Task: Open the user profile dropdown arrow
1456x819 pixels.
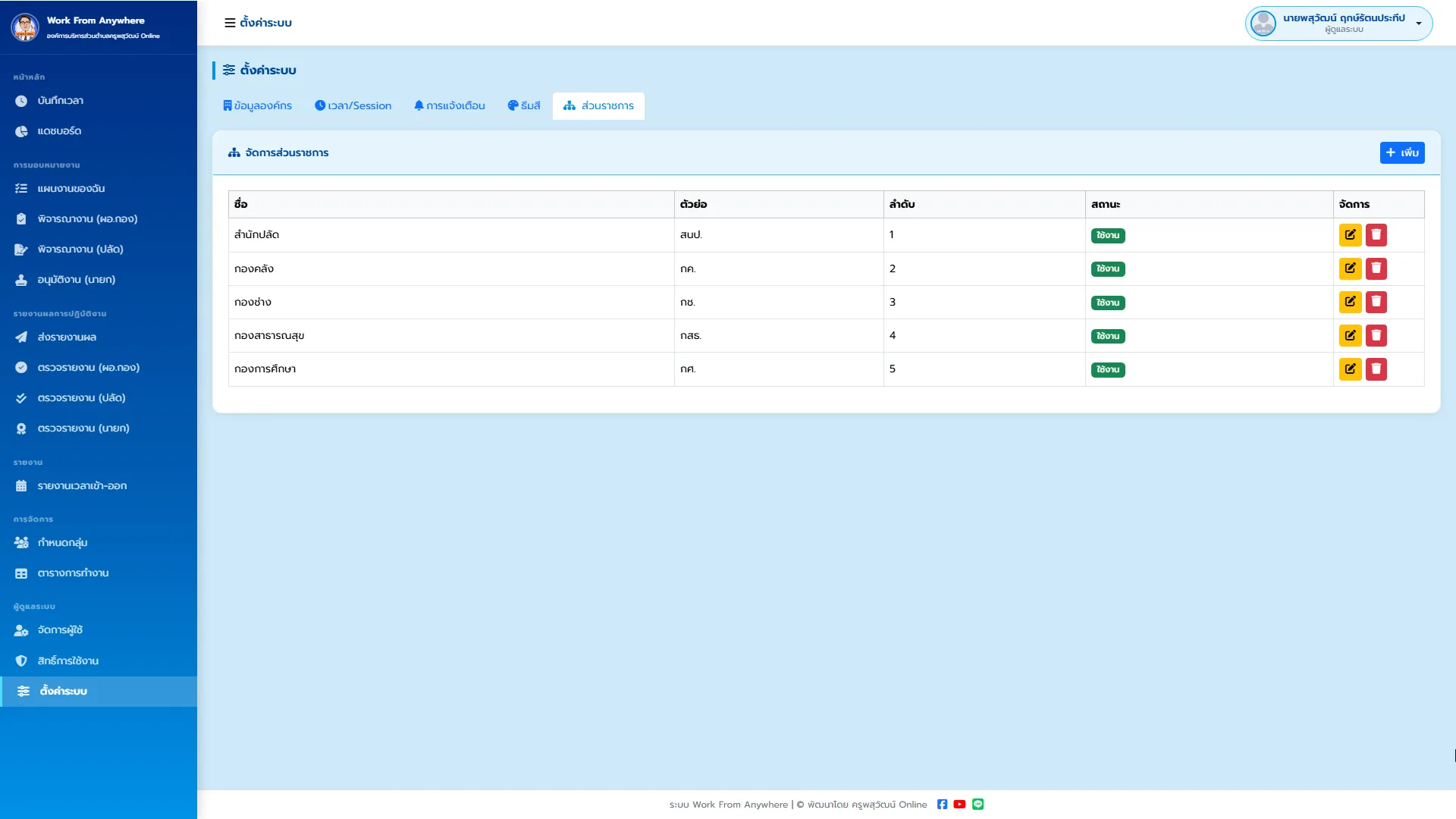Action: point(1418,24)
